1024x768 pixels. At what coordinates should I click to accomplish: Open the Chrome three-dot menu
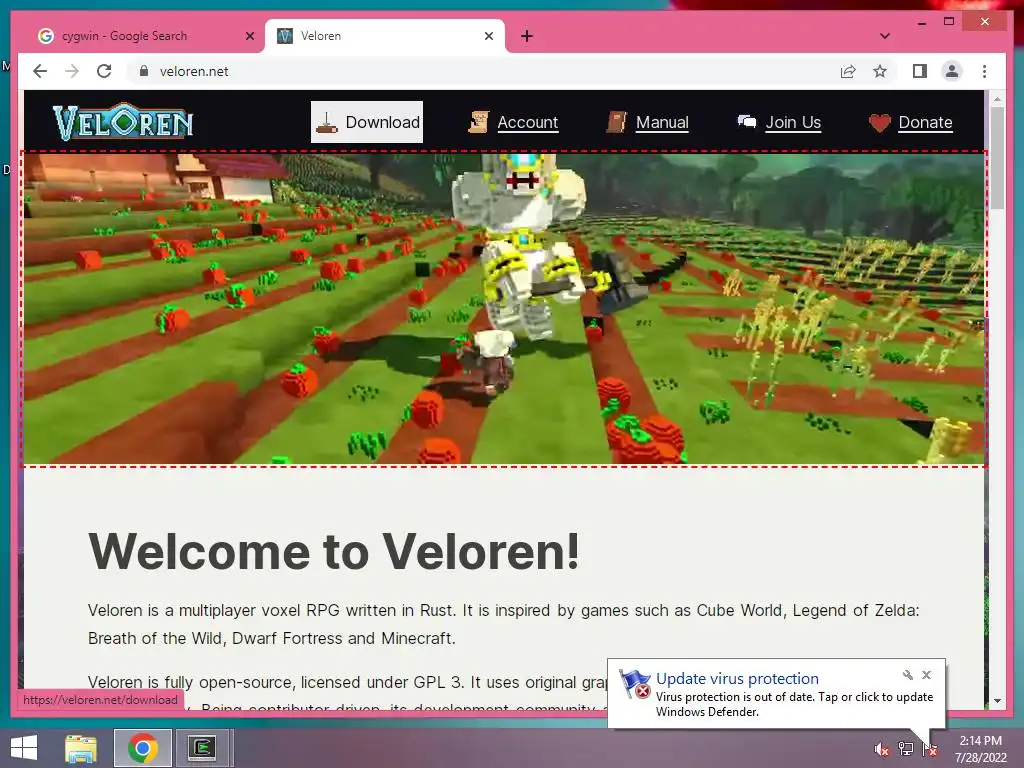pos(984,71)
